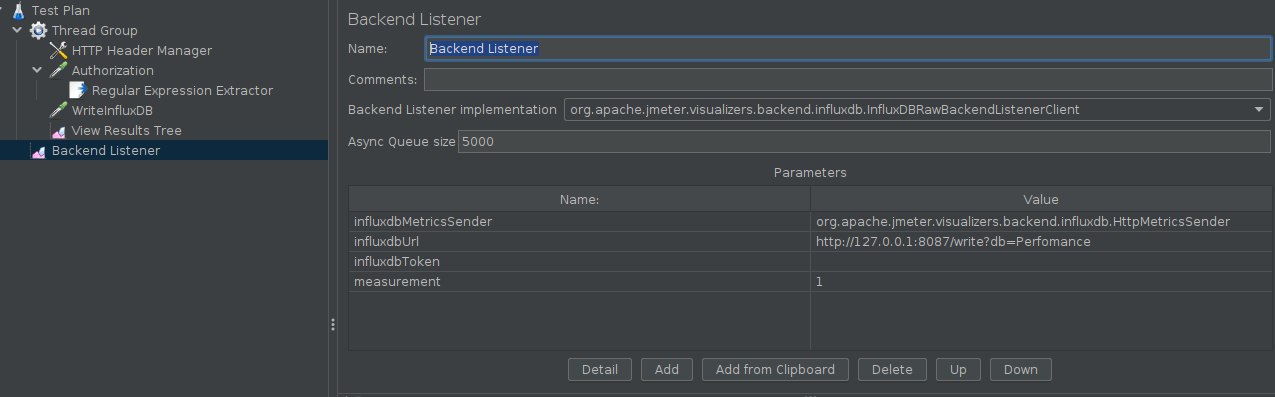Viewport: 1275px width, 397px height.
Task: Click the Value column header
Action: [x=1041, y=200]
